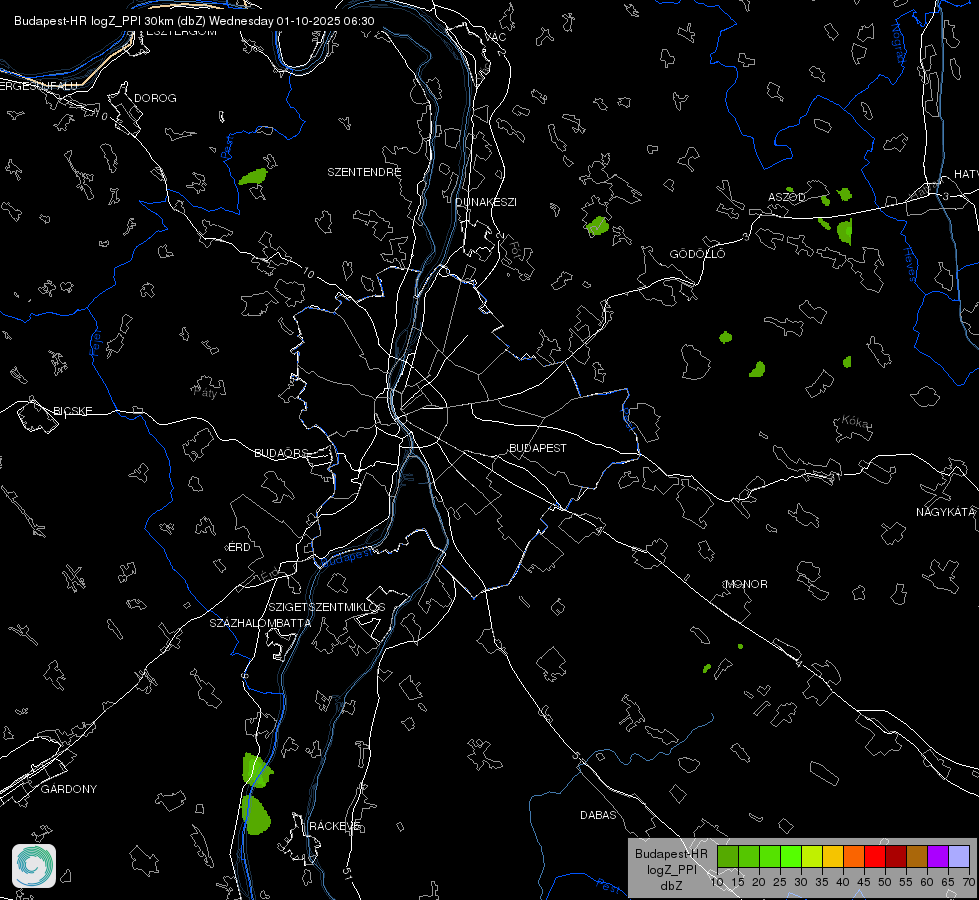The image size is (979, 900).
Task: Click the SZIGETSZENTMIKLÓS town label
Action: coord(327,606)
